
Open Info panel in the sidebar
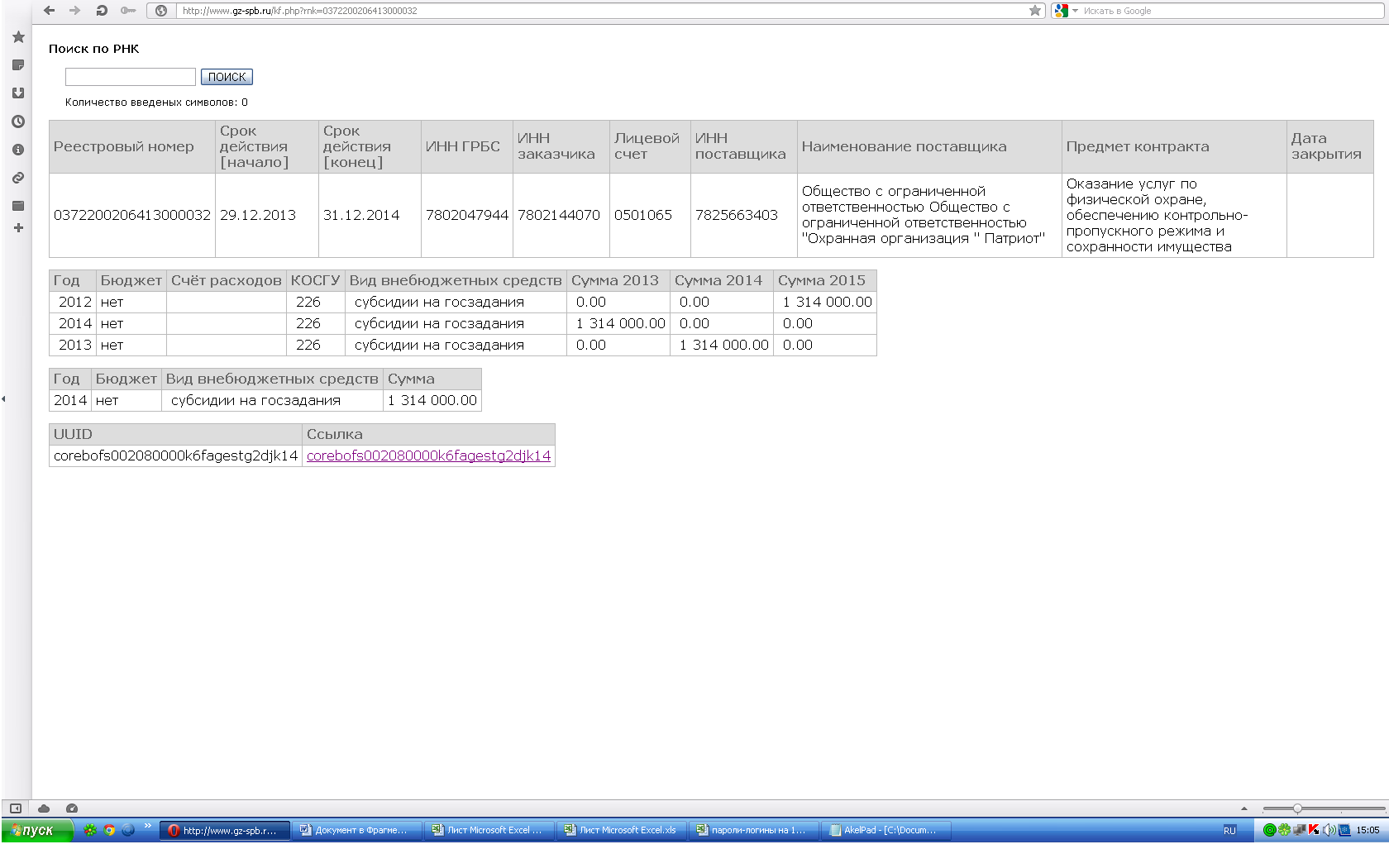click(18, 150)
